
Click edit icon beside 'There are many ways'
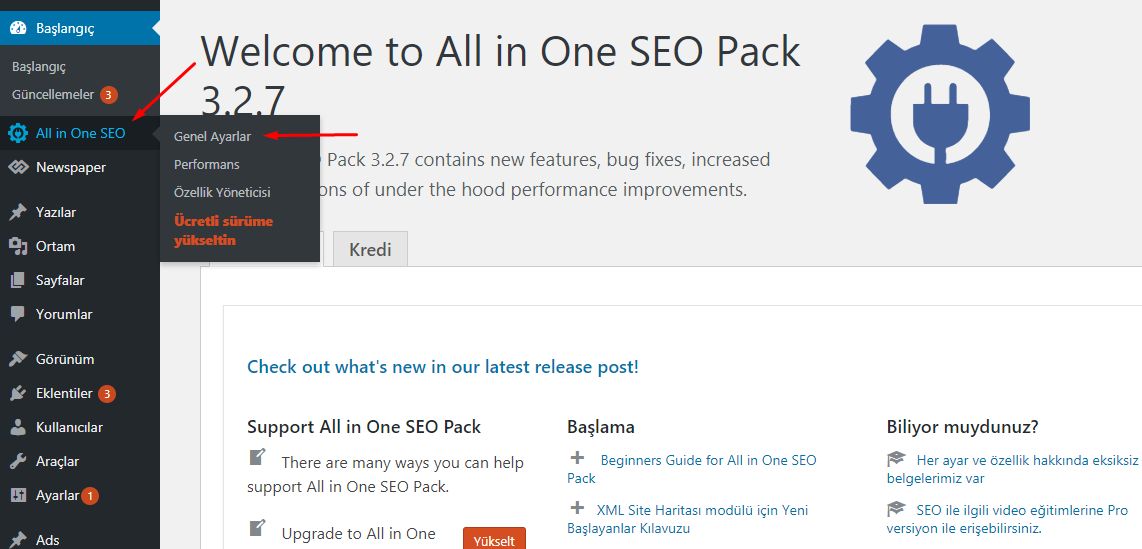click(x=257, y=457)
